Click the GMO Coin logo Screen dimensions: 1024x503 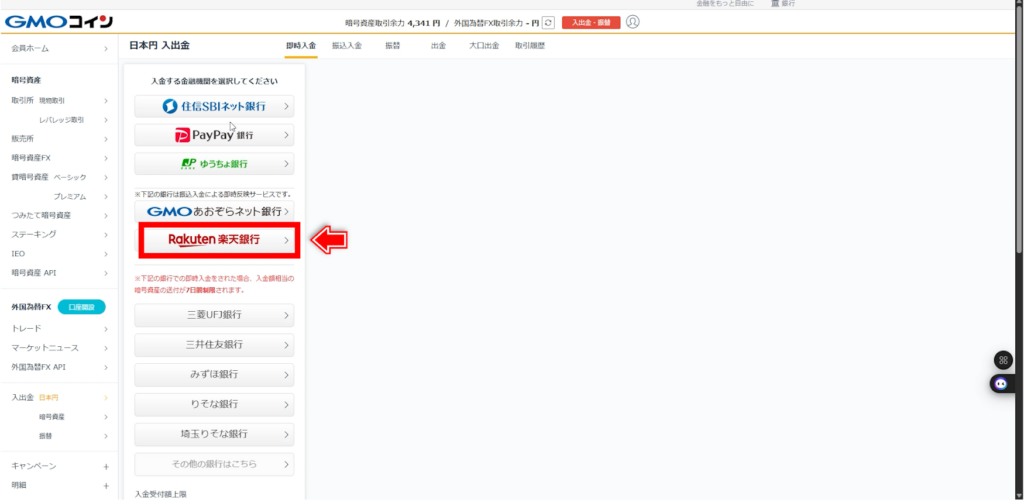[x=59, y=22]
